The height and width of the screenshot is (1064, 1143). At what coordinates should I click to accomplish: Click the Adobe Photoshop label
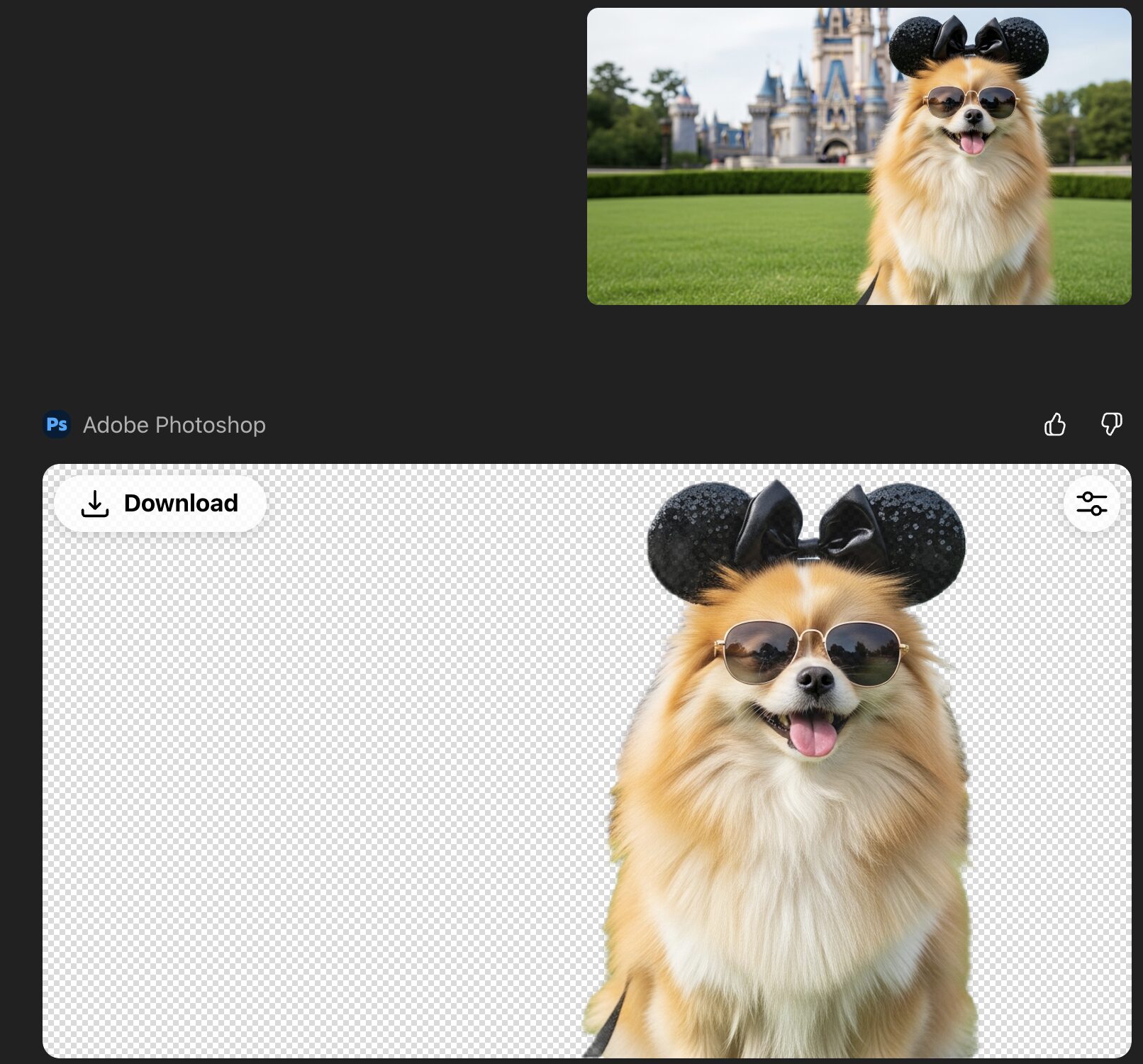point(174,425)
